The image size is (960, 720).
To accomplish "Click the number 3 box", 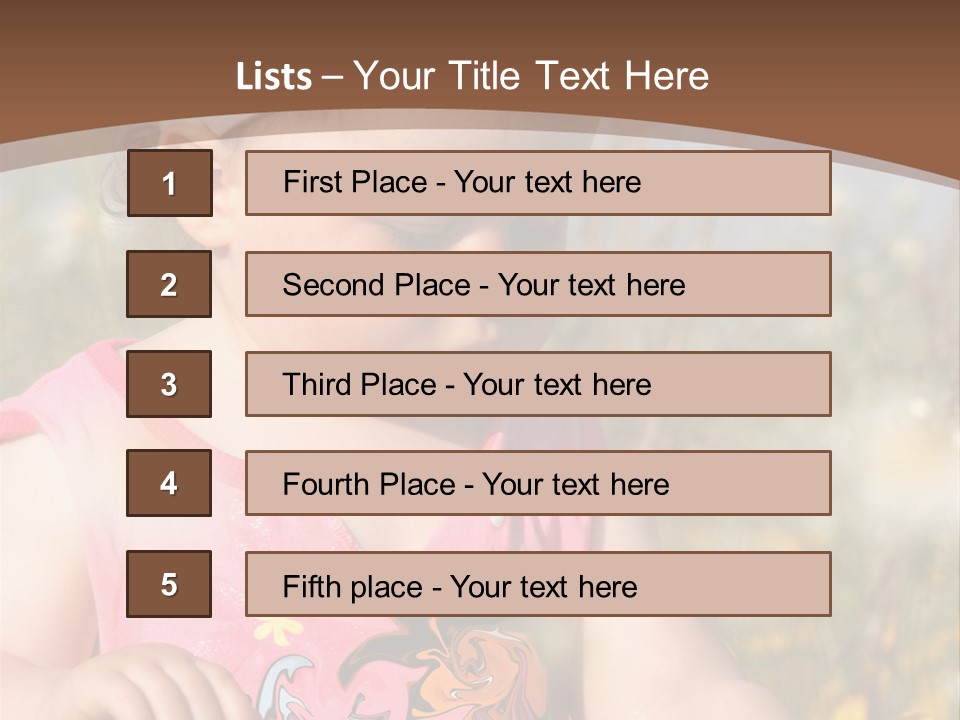I will click(169, 384).
